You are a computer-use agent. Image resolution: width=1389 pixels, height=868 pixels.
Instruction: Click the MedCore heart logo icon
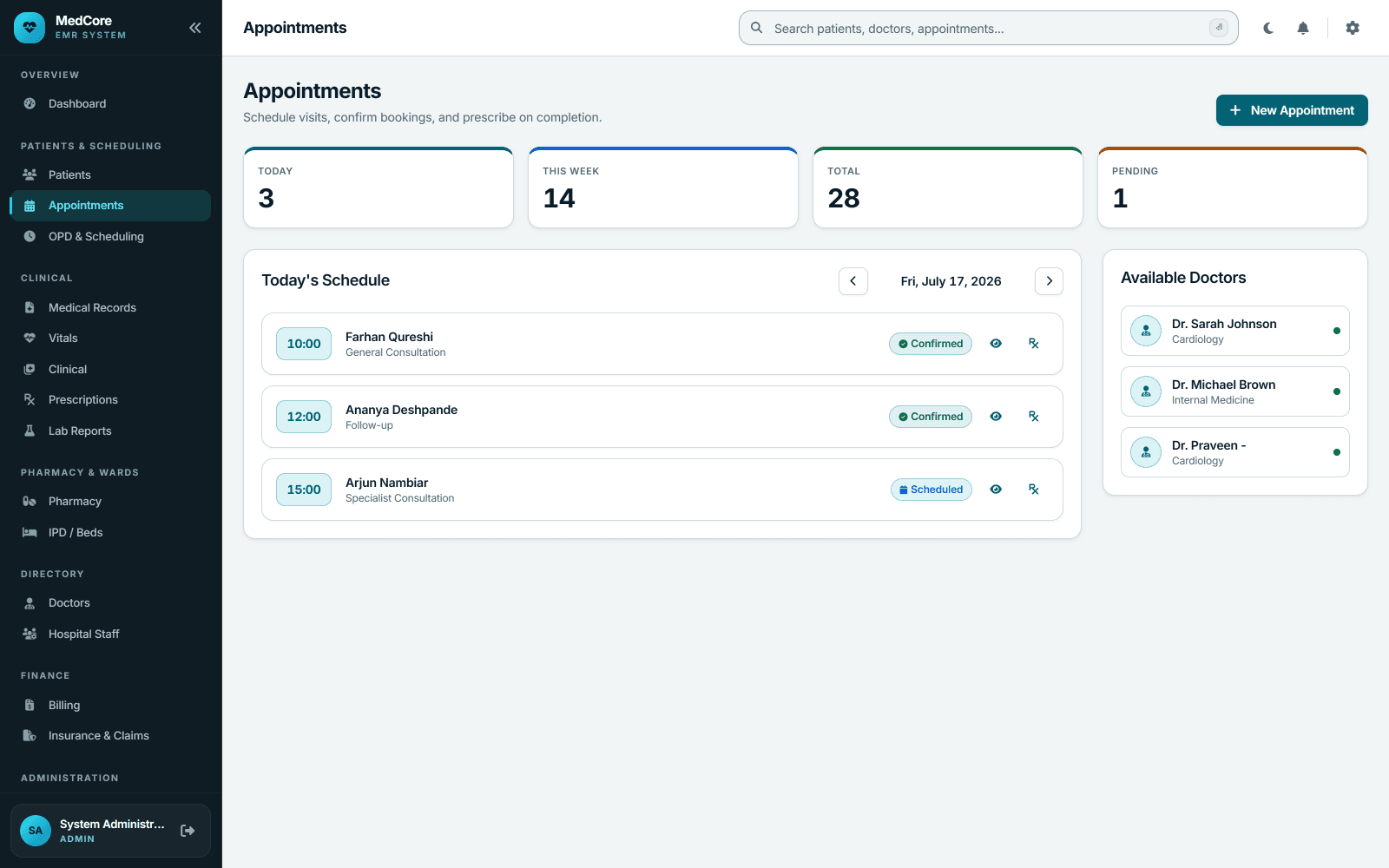pos(30,28)
